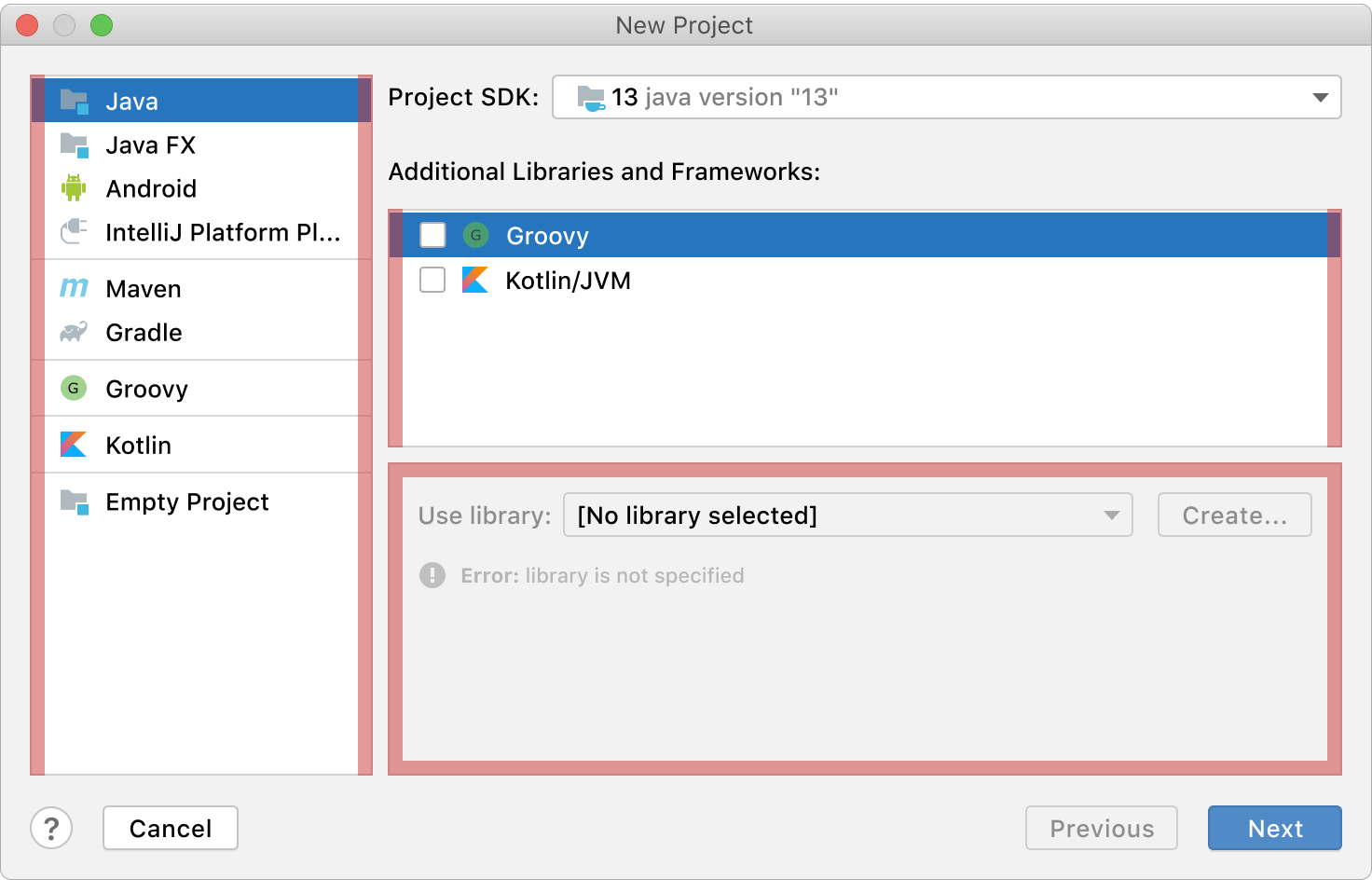Tick the Kotlin/JVM checkbox
The image size is (1372, 880).
432,280
